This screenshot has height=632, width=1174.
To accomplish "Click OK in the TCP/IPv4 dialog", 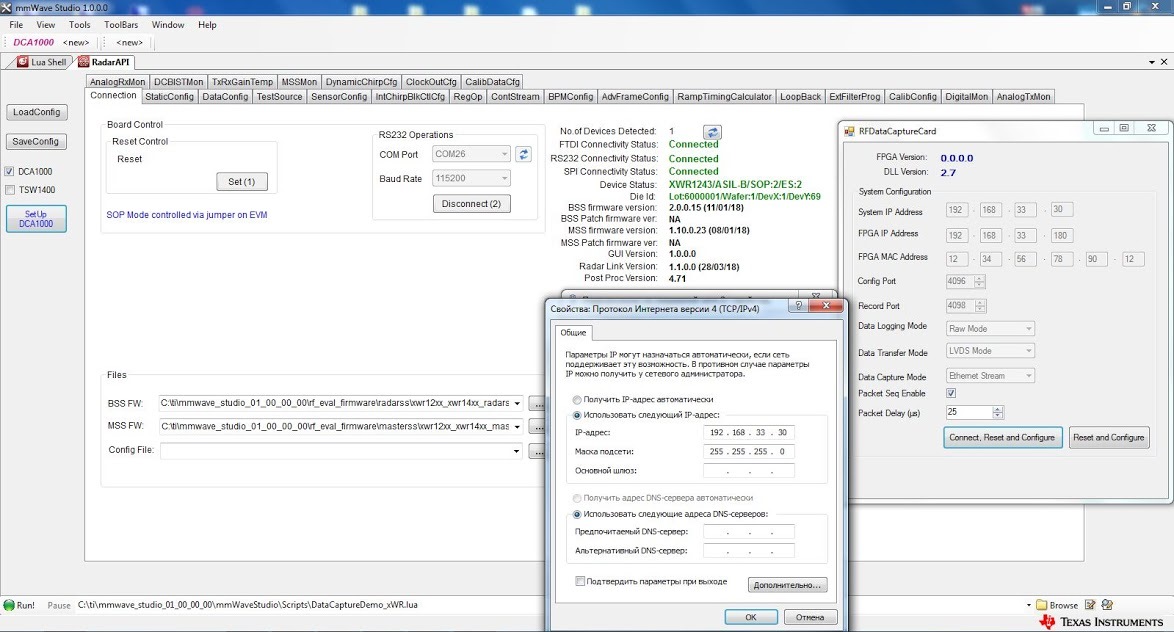I will (x=751, y=618).
